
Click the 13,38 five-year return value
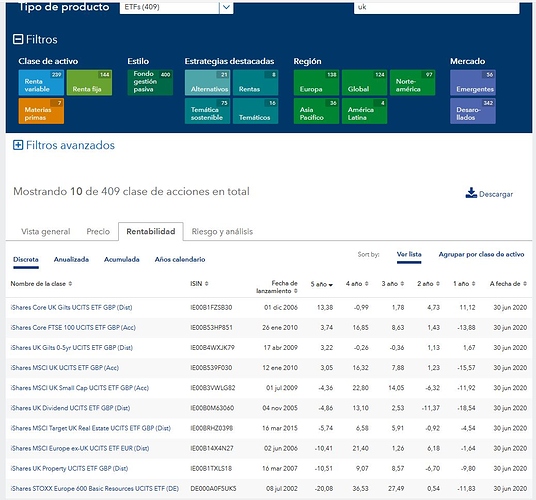pyautogui.click(x=325, y=308)
